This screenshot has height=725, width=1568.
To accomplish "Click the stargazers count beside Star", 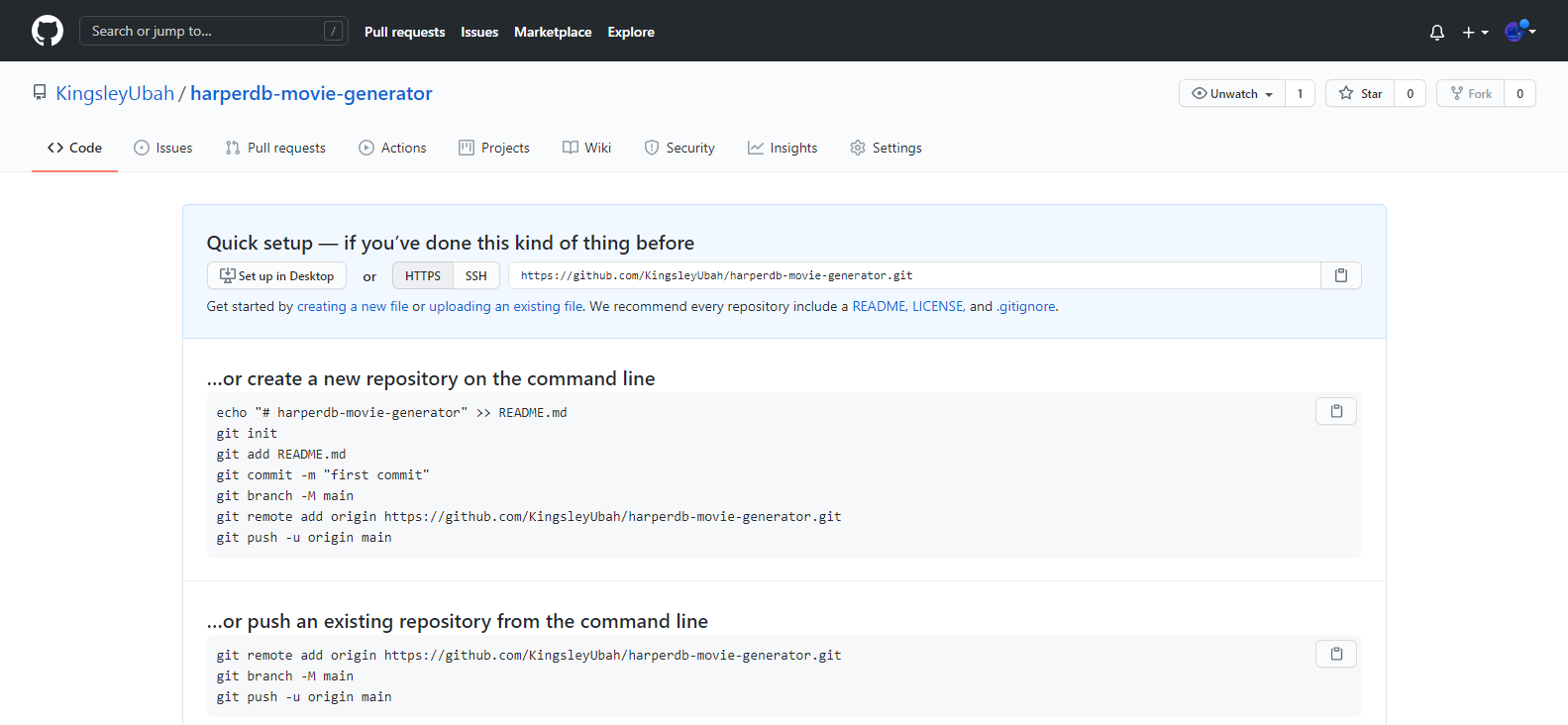I will [1411, 93].
